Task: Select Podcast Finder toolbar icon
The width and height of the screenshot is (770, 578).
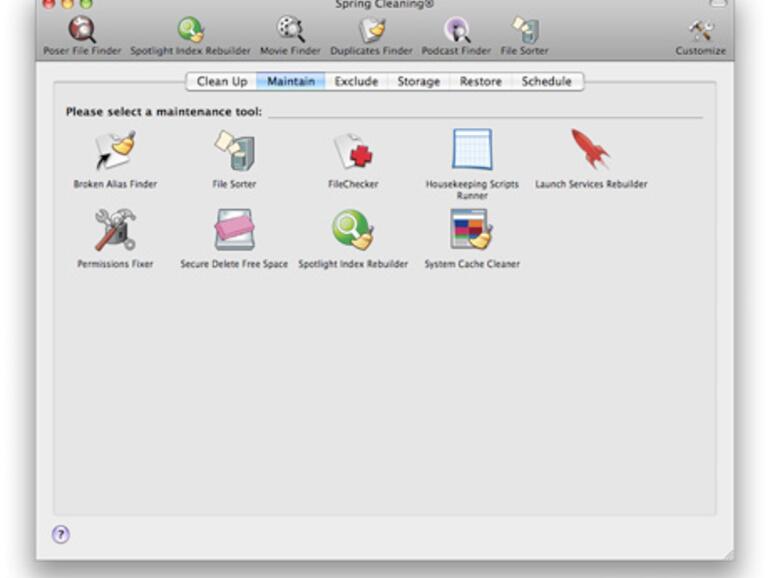Action: pyautogui.click(x=456, y=30)
